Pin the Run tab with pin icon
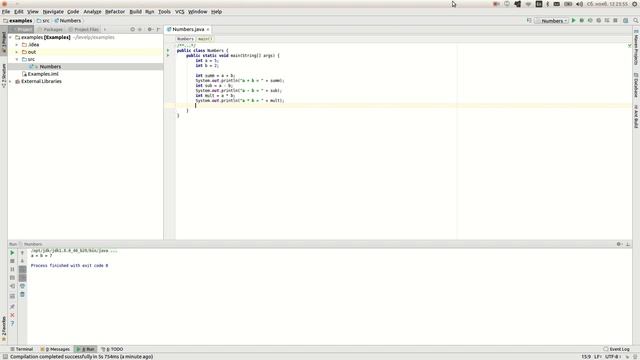Image resolution: width=640 pixels, height=360 pixels. coord(12,307)
